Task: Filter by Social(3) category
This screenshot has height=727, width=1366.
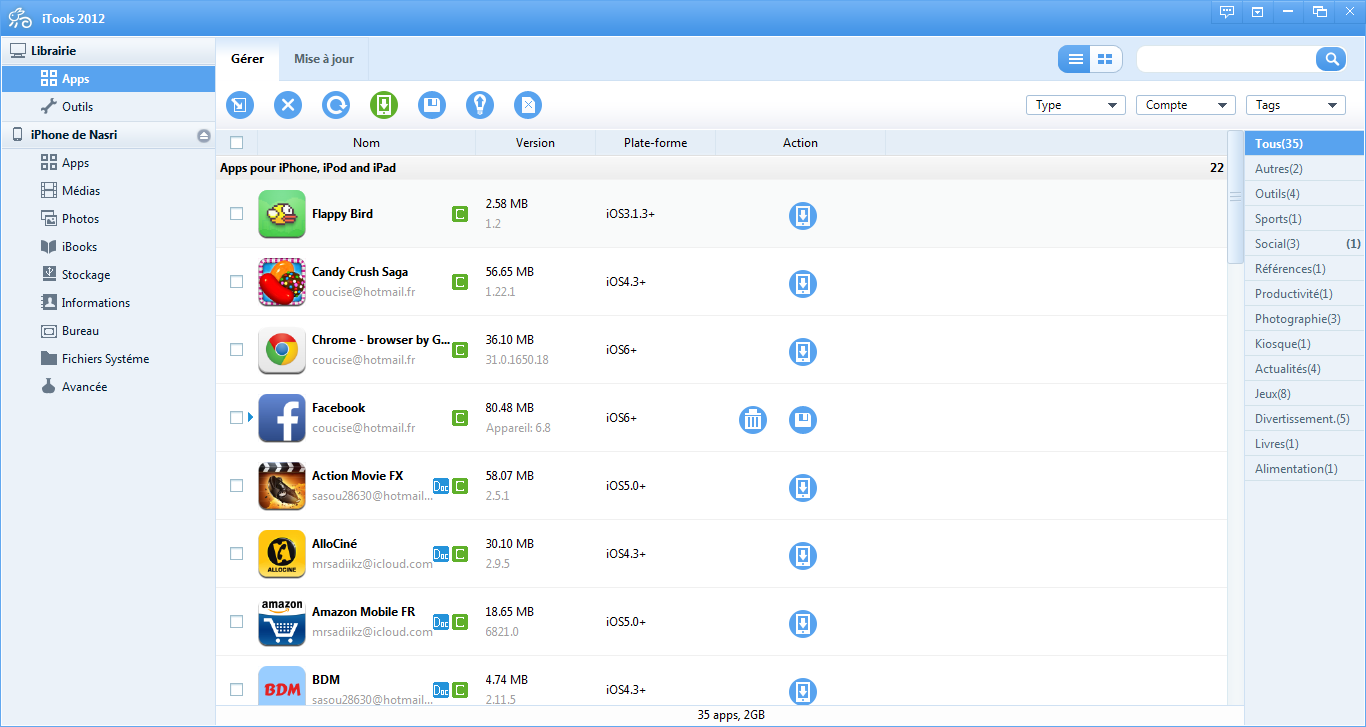Action: [x=1305, y=244]
